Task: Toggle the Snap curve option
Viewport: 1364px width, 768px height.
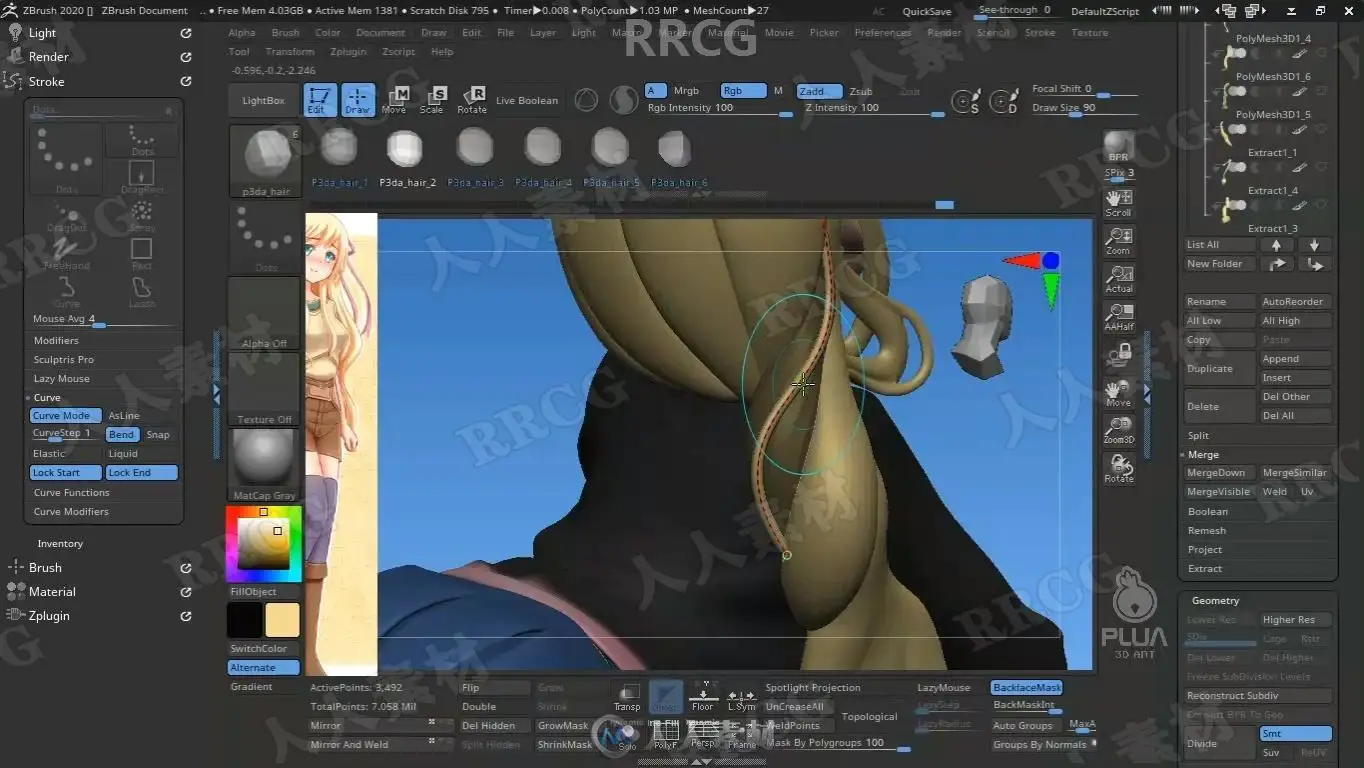Action: tap(159, 435)
